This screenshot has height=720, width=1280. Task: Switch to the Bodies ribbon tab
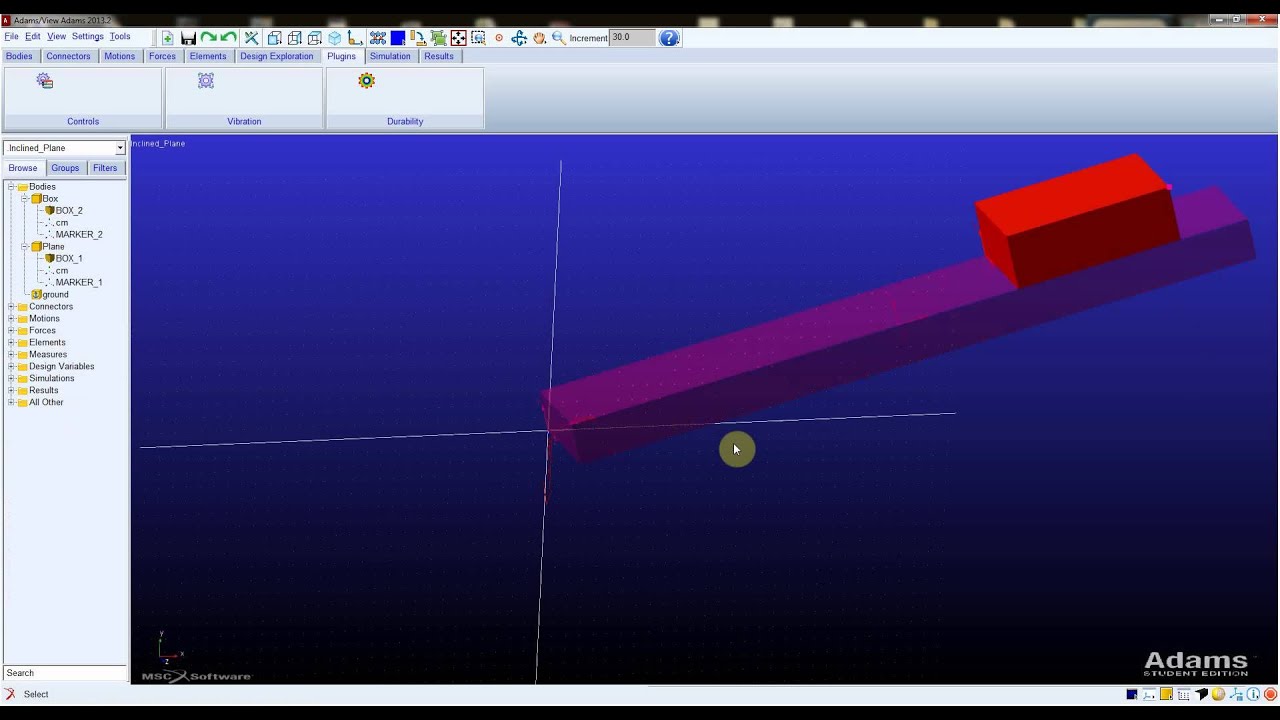tap(19, 56)
